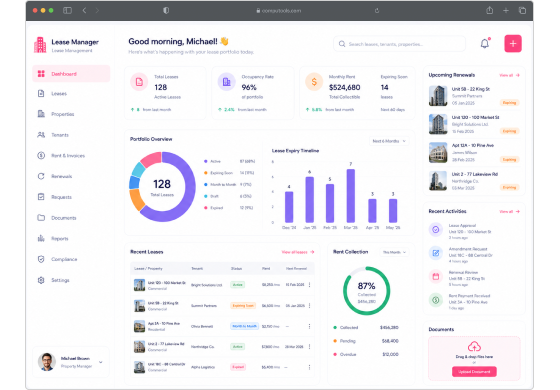Click the pink plus add button
560x390 pixels.
click(x=513, y=44)
